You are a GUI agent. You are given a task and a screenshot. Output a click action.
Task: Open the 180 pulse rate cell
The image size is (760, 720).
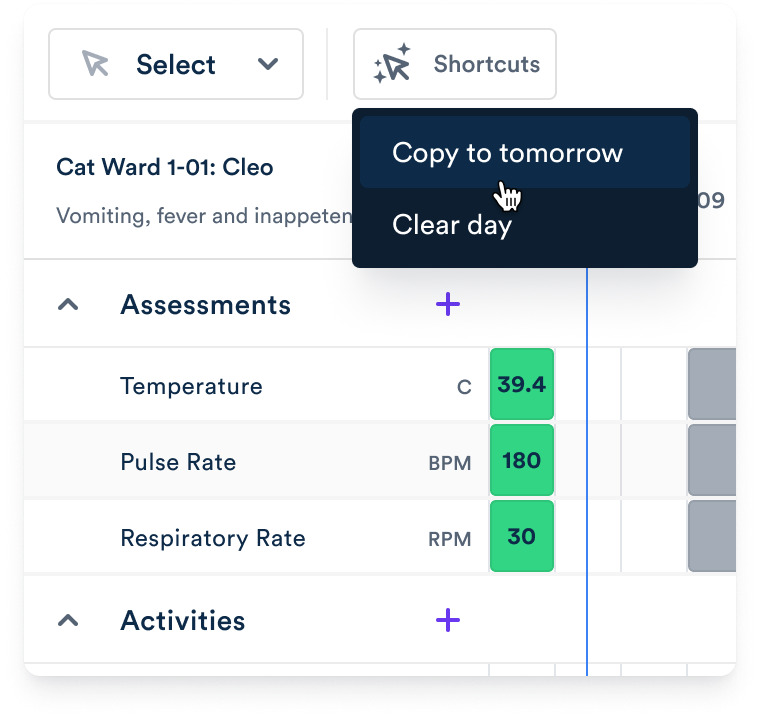pyautogui.click(x=521, y=461)
